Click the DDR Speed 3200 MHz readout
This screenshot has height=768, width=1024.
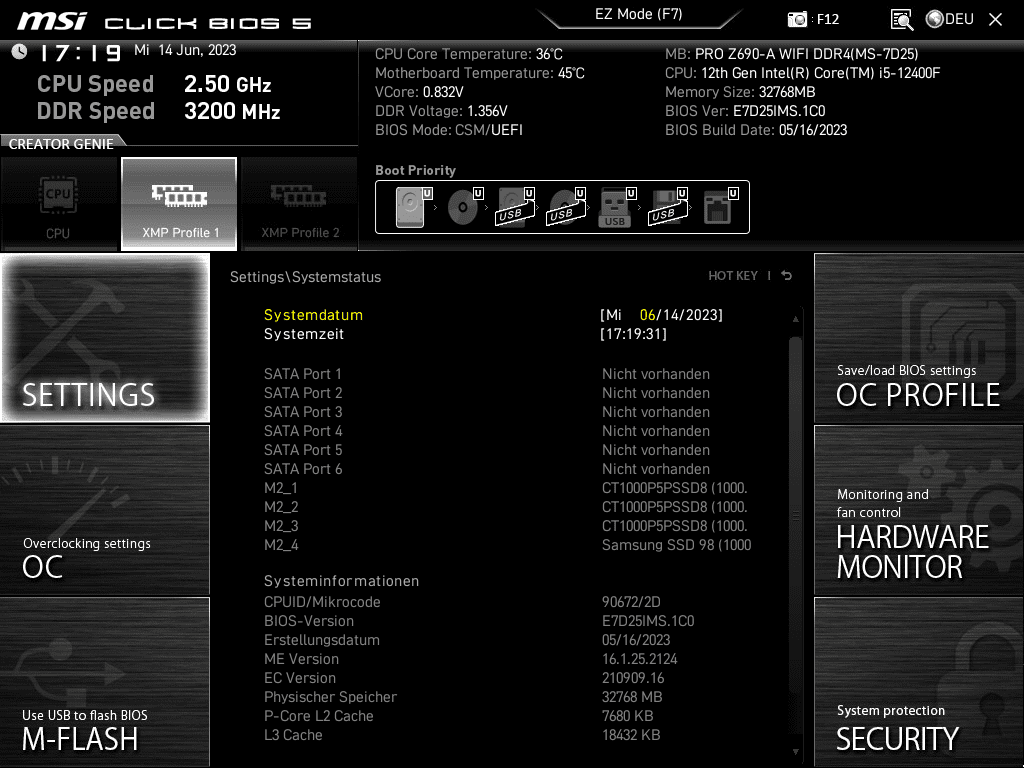coord(159,111)
